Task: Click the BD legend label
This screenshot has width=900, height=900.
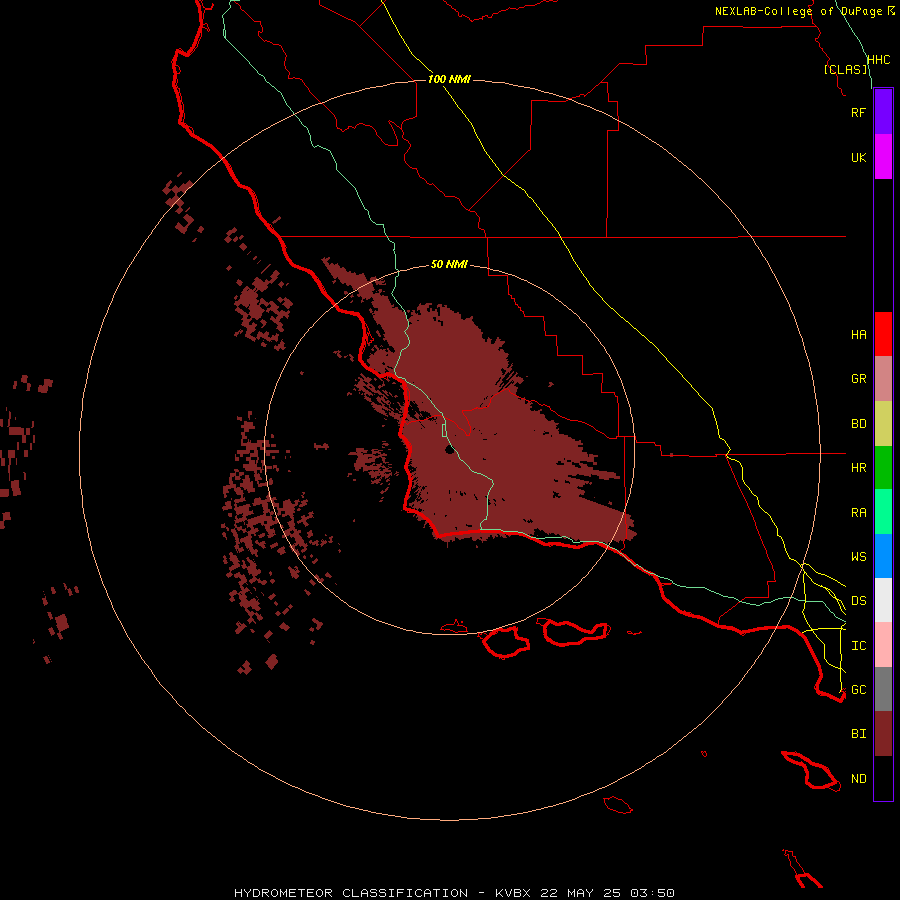Action: pyautogui.click(x=858, y=424)
